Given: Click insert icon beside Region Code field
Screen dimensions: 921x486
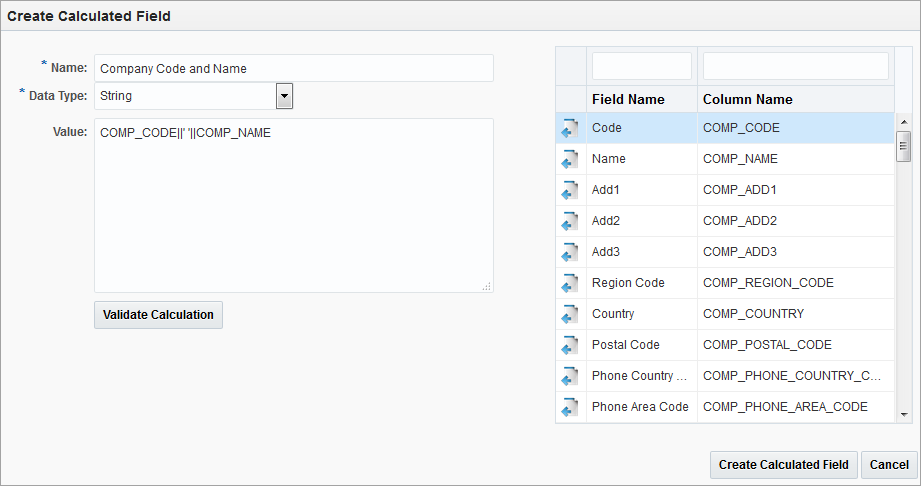Looking at the screenshot, I should (x=570, y=283).
